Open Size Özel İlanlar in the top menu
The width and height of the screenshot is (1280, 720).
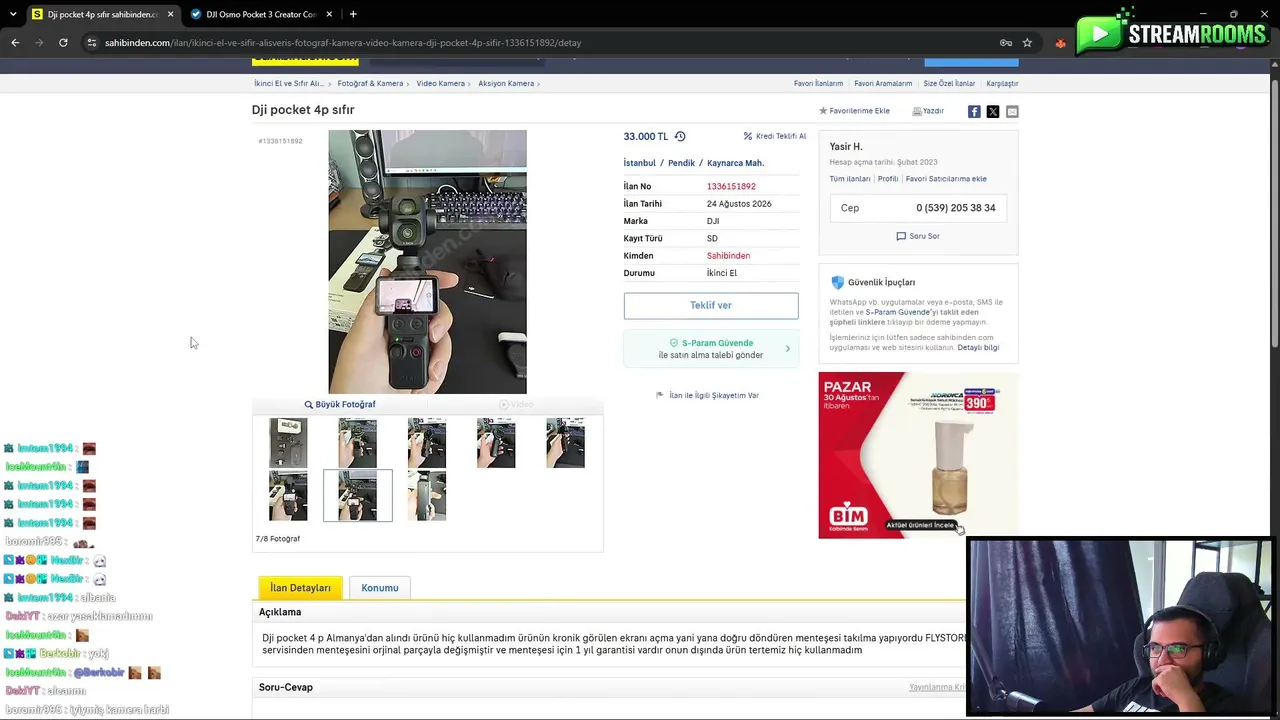(949, 84)
